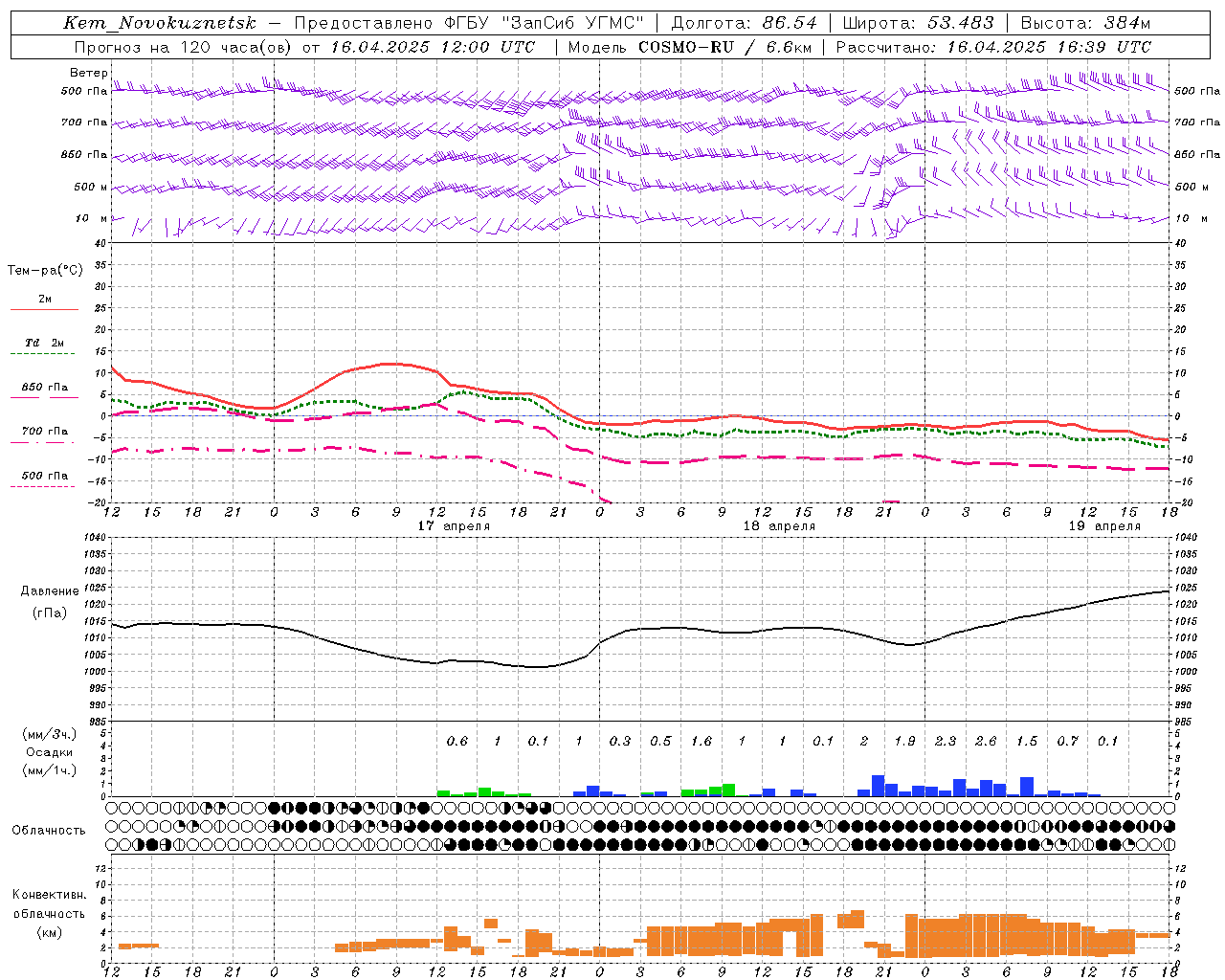Click the Тем-ра(°C) temperature panel title
1225x980 pixels.
coord(45,271)
